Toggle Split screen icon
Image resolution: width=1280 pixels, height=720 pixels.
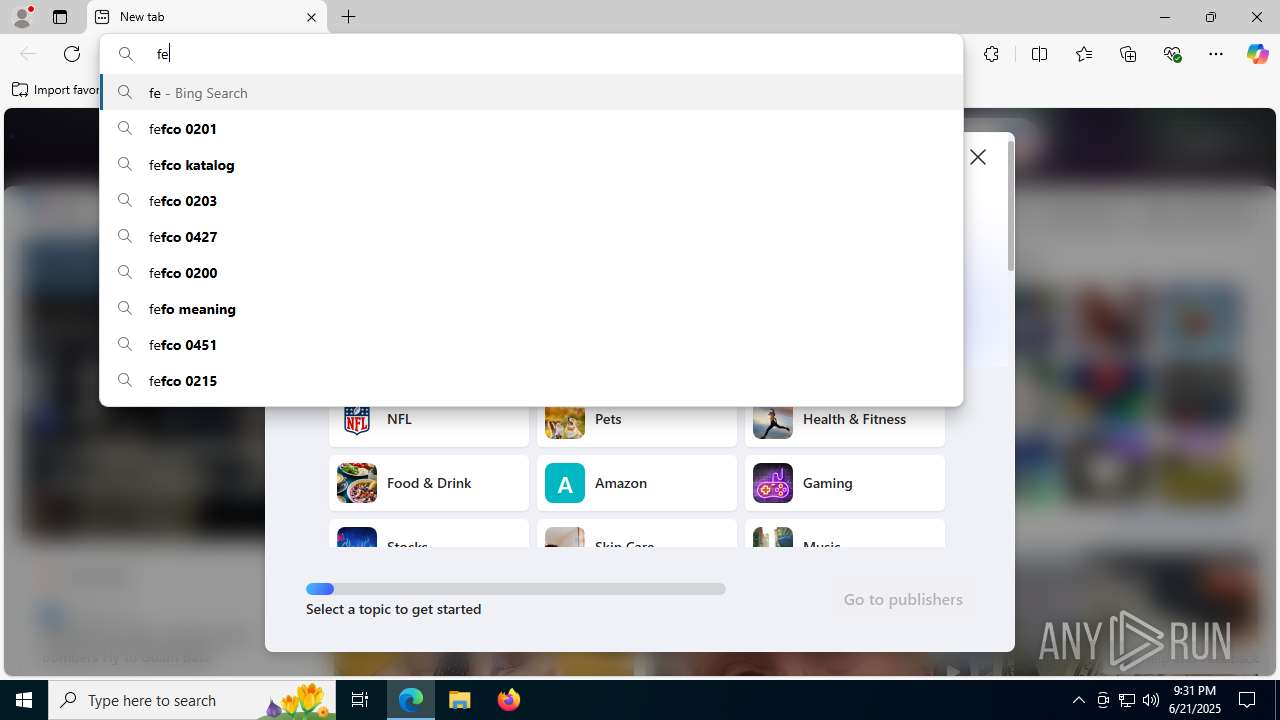1039,54
